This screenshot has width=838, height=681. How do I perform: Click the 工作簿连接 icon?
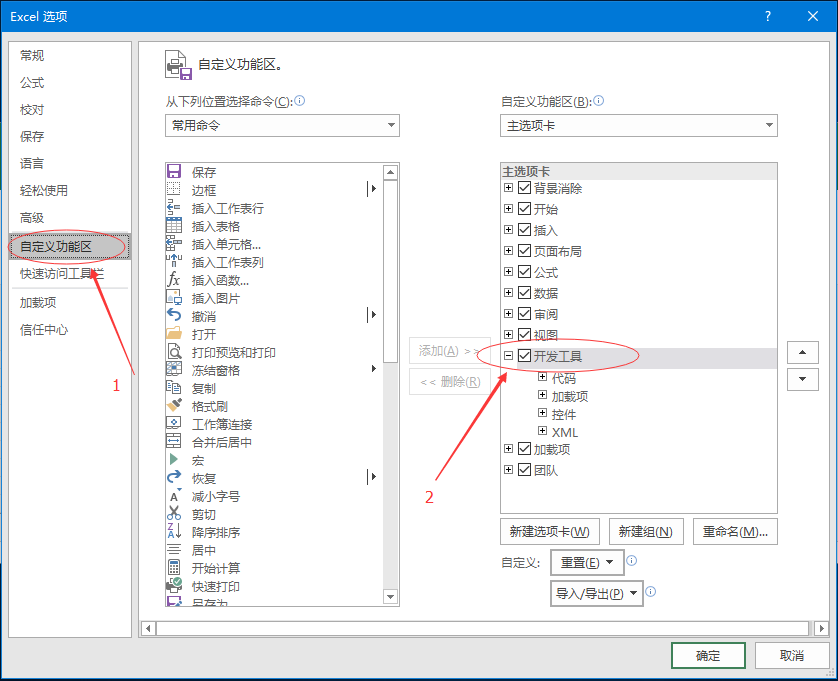pos(174,423)
